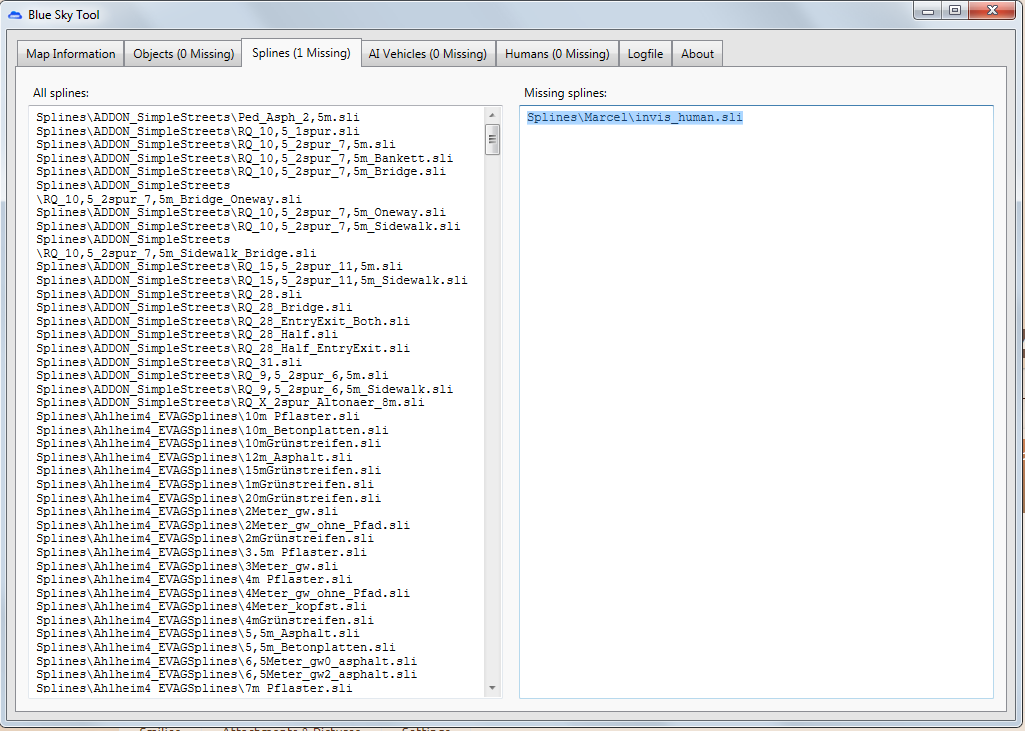Viewport: 1025px width, 731px height.
Task: Select the Splines (1 Missing) tab
Action: pos(301,53)
